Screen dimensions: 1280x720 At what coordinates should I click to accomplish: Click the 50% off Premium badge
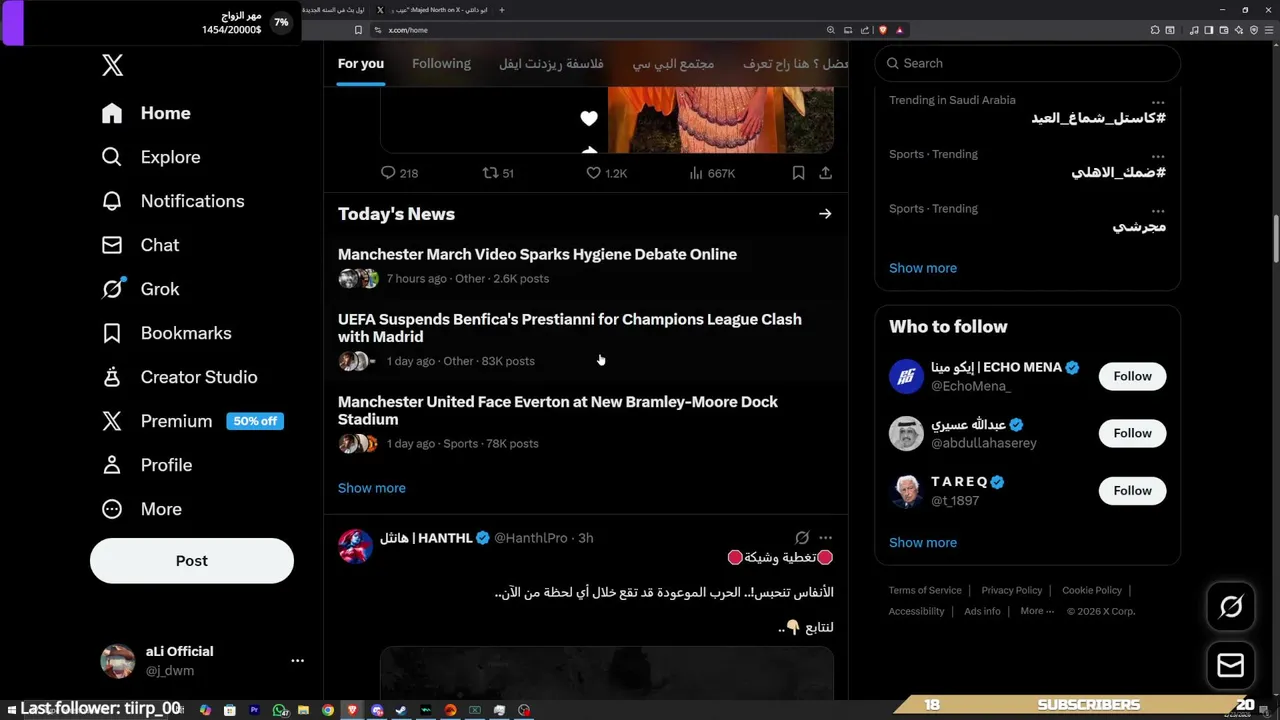[x=255, y=421]
